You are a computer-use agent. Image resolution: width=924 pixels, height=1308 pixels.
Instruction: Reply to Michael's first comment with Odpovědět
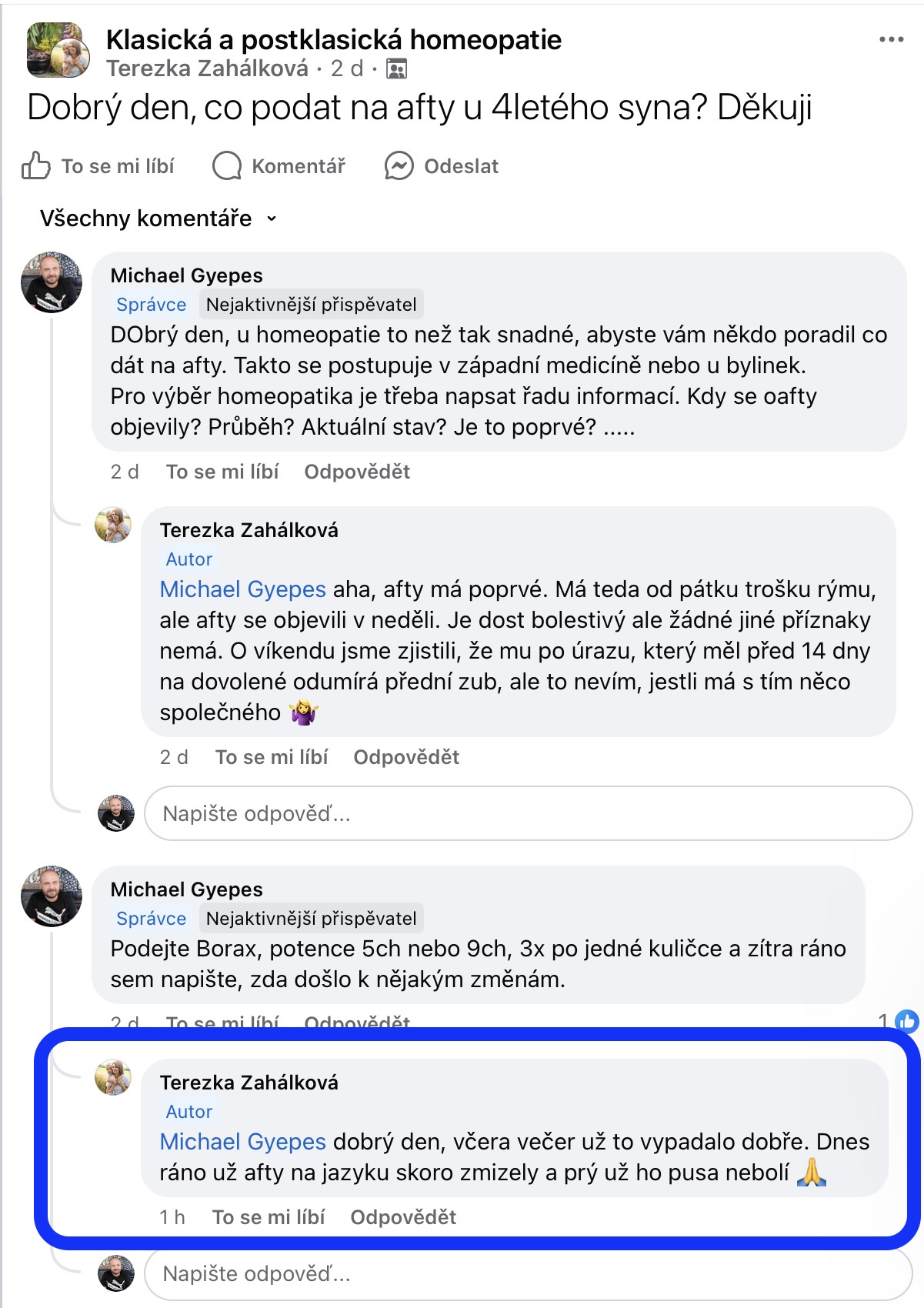(357, 472)
